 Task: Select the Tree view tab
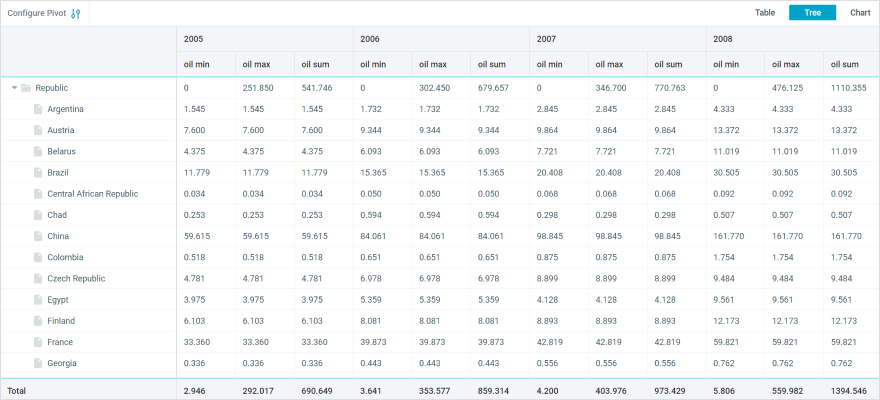pos(812,13)
